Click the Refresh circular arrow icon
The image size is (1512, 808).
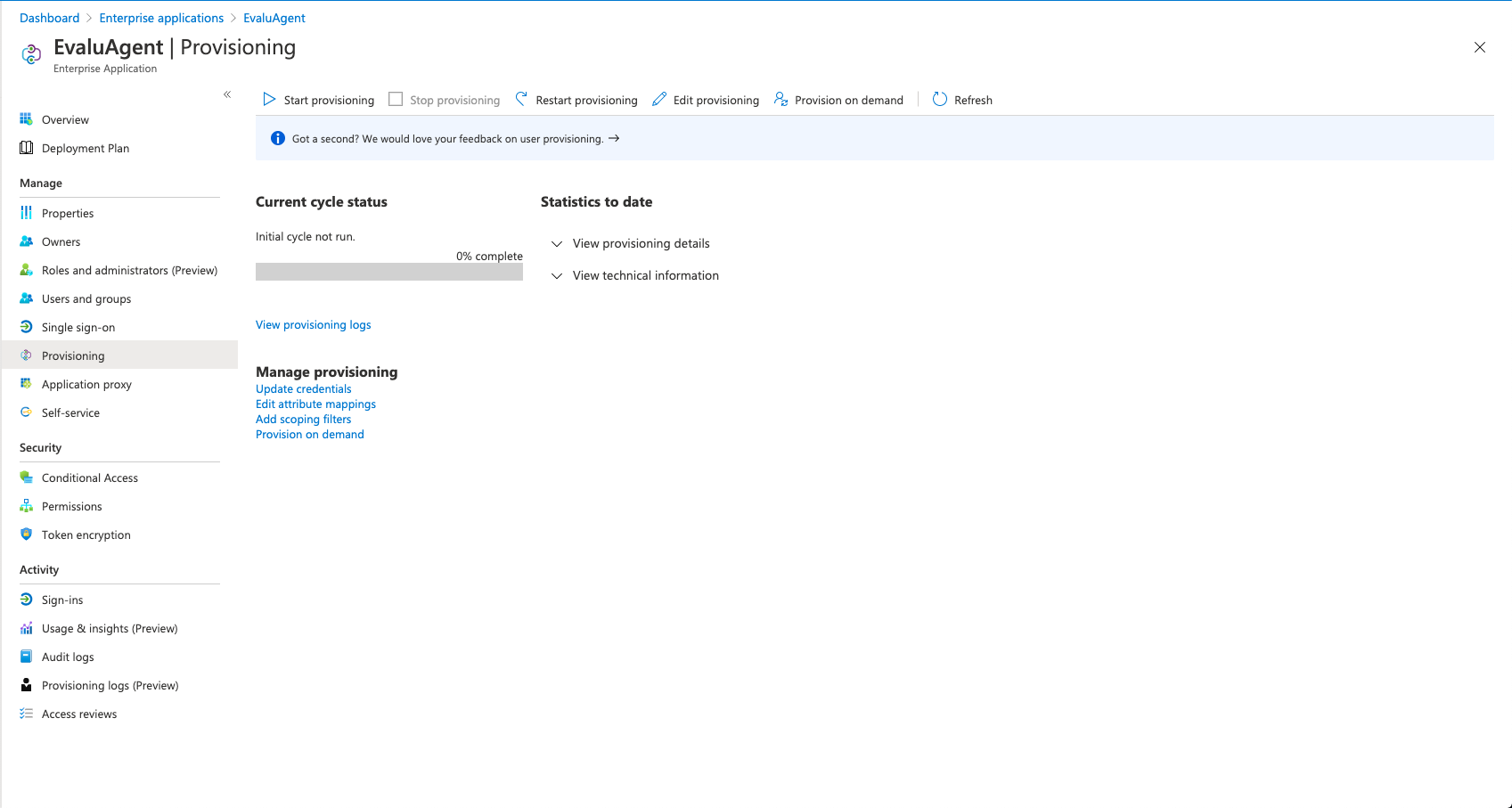(940, 99)
